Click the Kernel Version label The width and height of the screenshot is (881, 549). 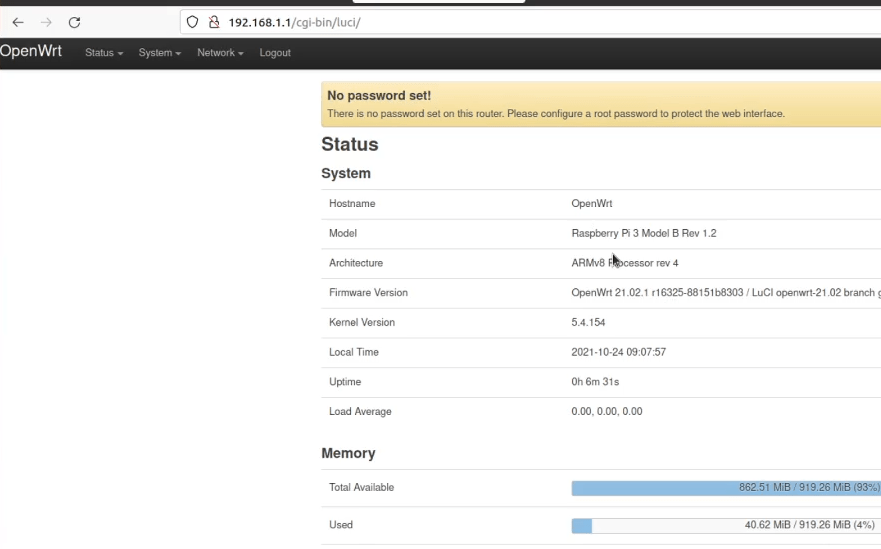point(362,323)
